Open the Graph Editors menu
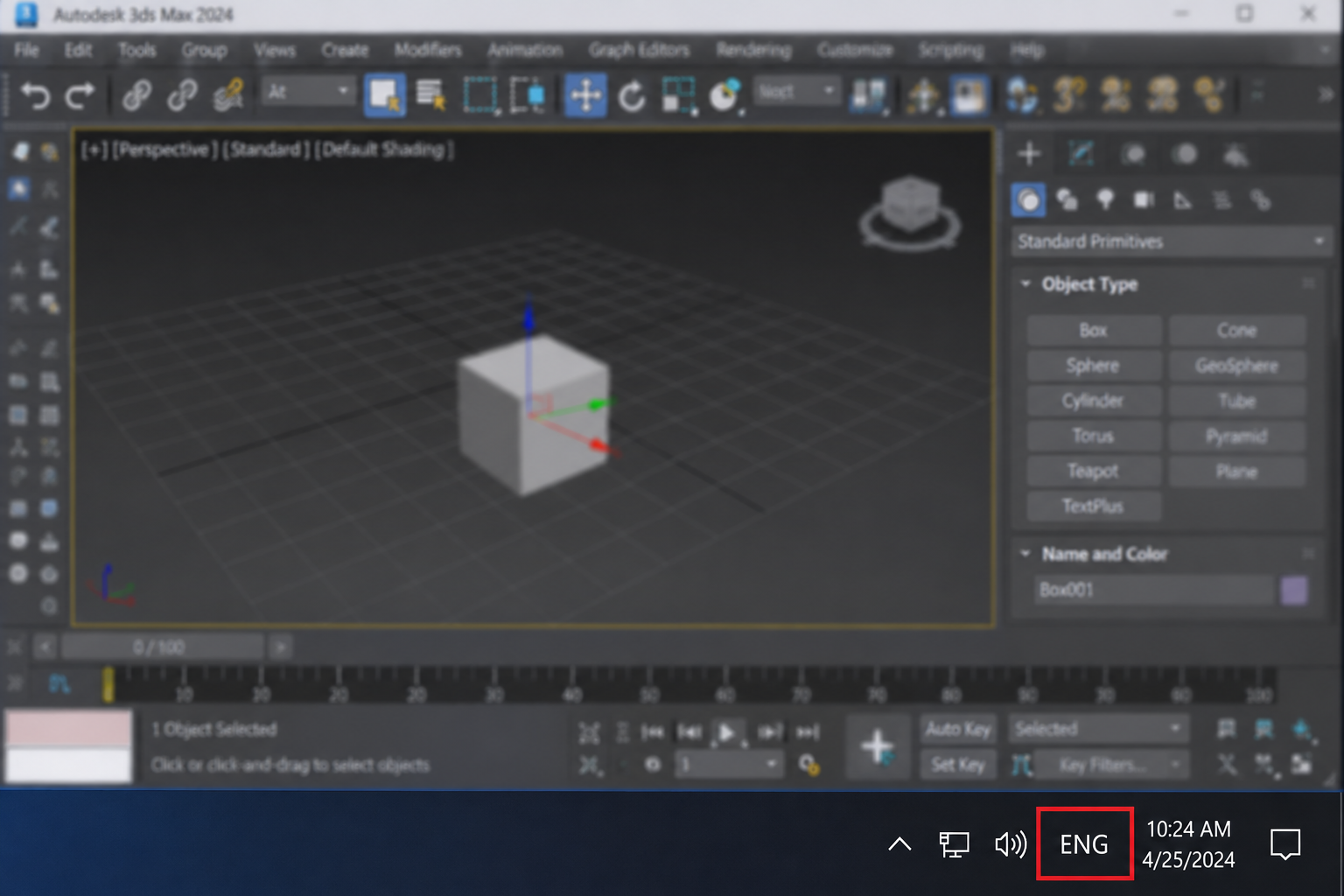Screen dimensions: 1344x896 [639, 50]
